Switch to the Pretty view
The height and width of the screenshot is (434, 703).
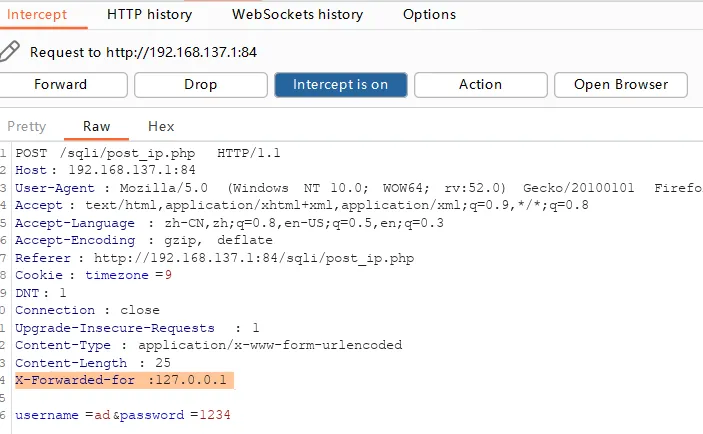27,126
